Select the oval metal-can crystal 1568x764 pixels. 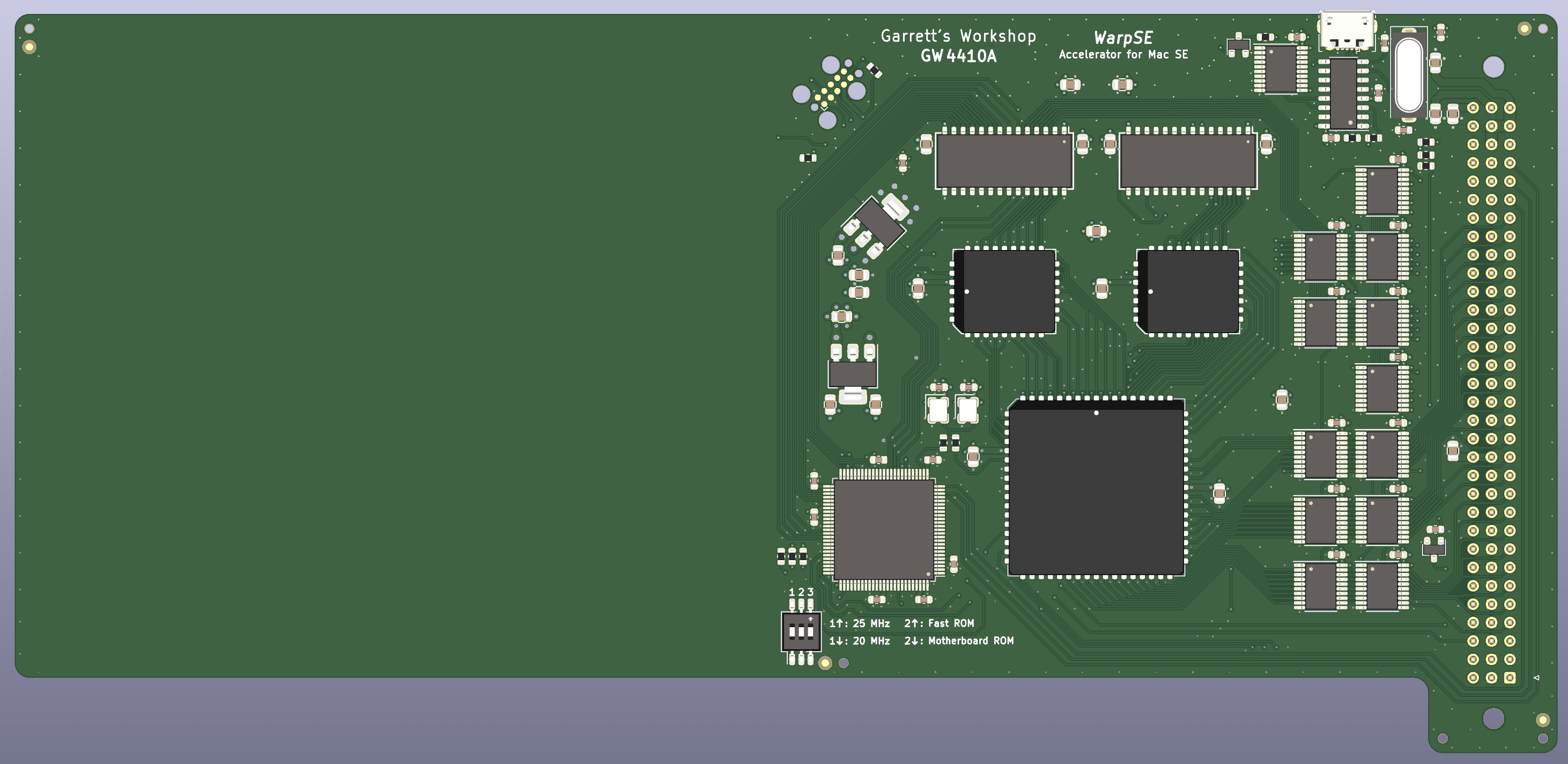click(x=1409, y=75)
